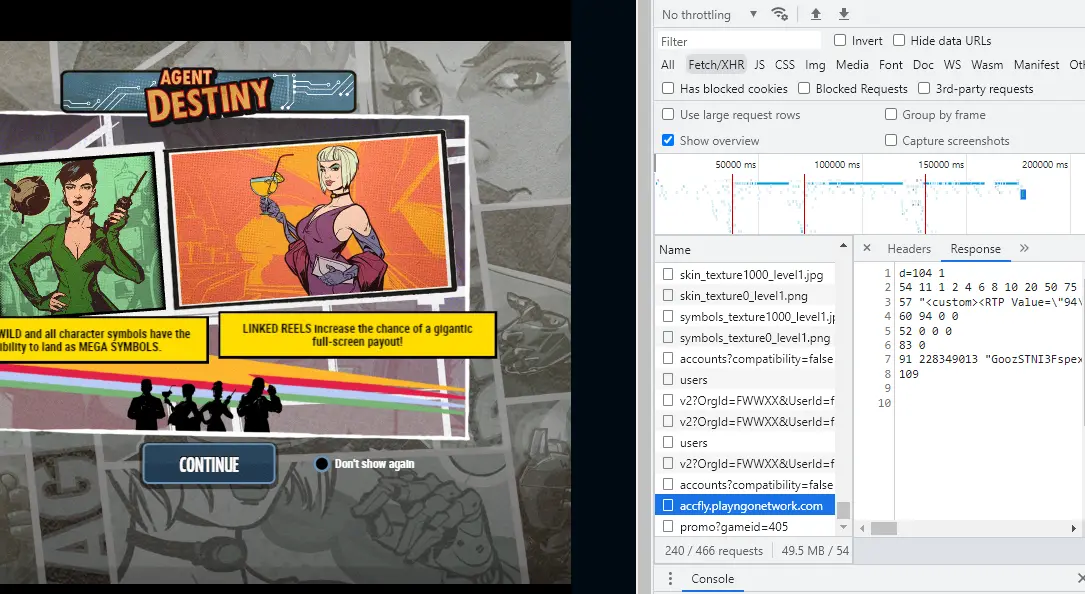
Task: Click response line starting with 'd=104 1'
Action: tap(922, 273)
